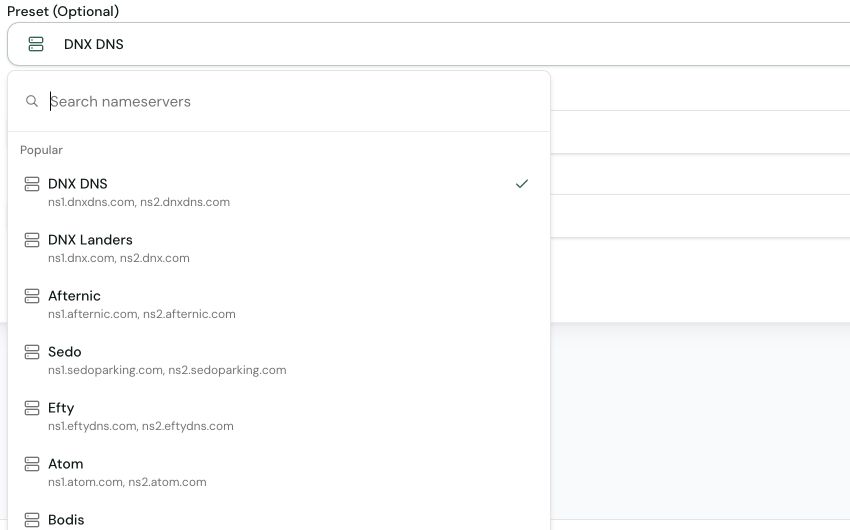The width and height of the screenshot is (850, 530).
Task: Click the Popular section heading
Action: click(41, 150)
